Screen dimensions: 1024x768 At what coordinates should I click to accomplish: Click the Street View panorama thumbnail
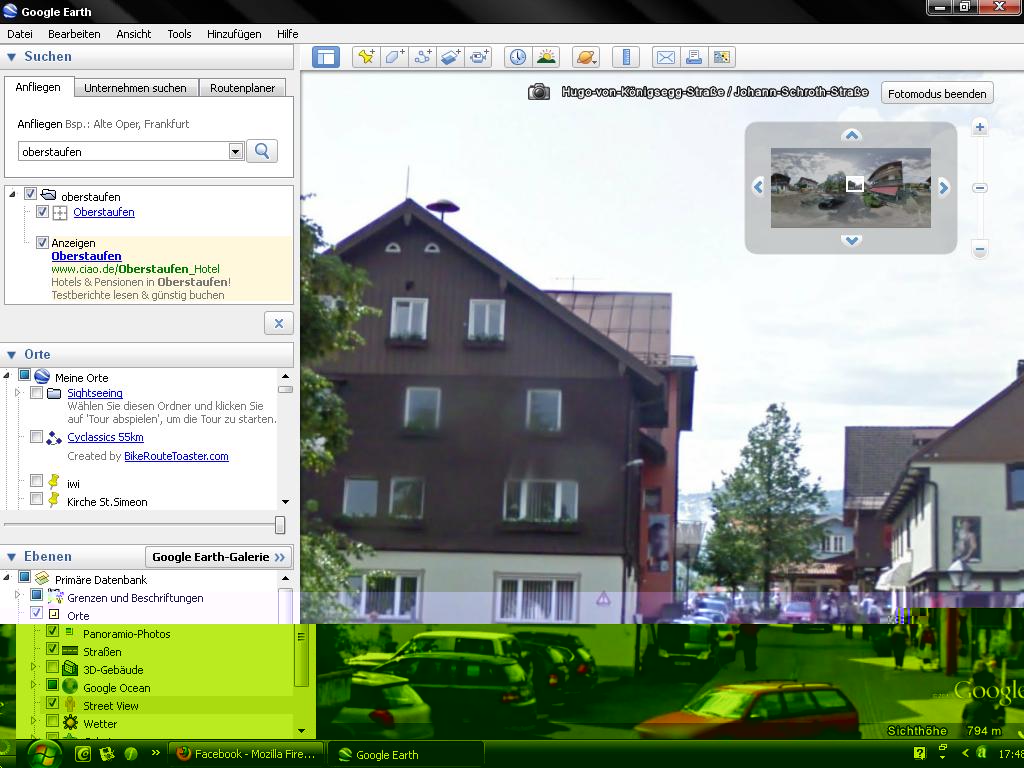point(850,187)
